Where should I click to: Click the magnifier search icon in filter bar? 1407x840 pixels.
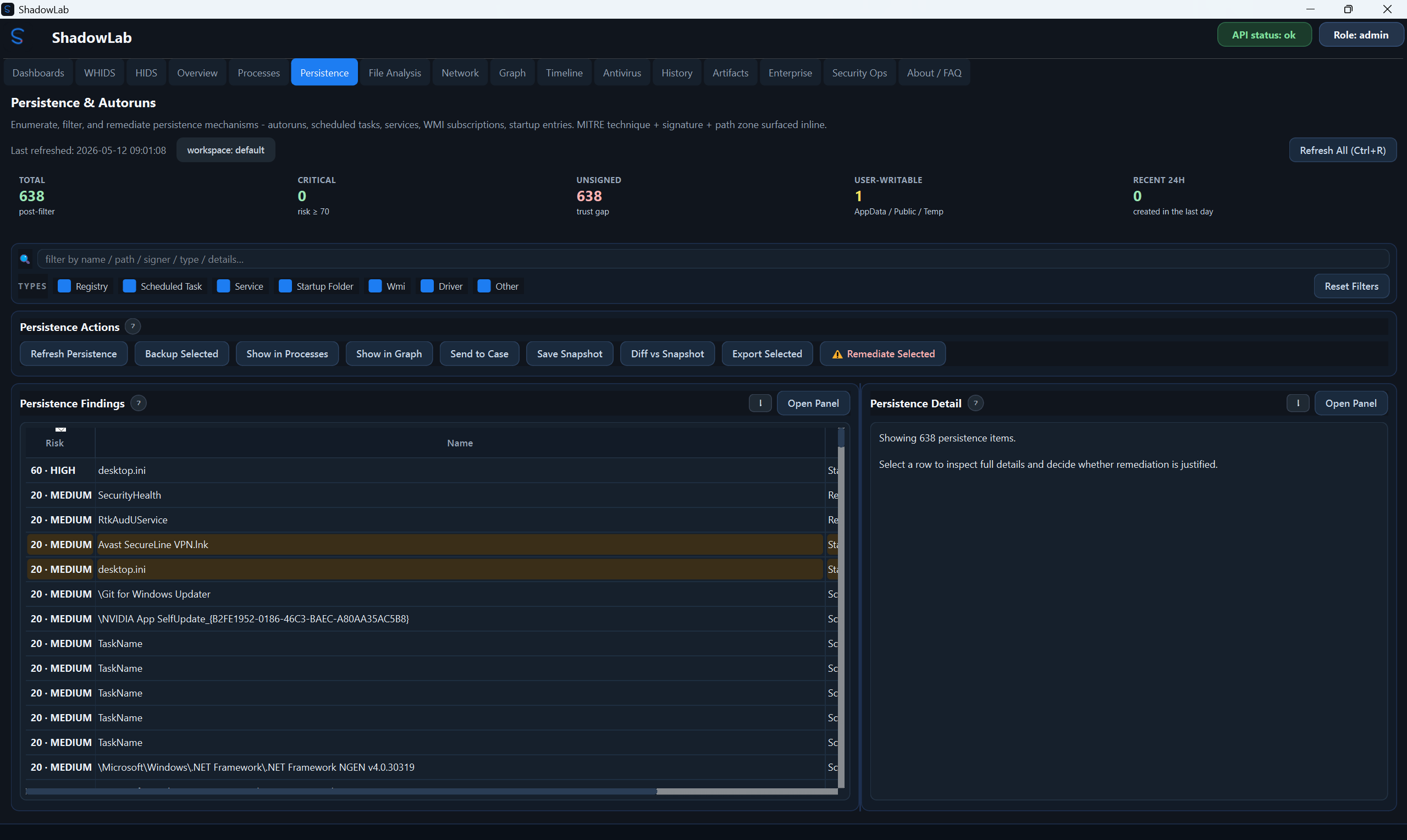point(25,259)
